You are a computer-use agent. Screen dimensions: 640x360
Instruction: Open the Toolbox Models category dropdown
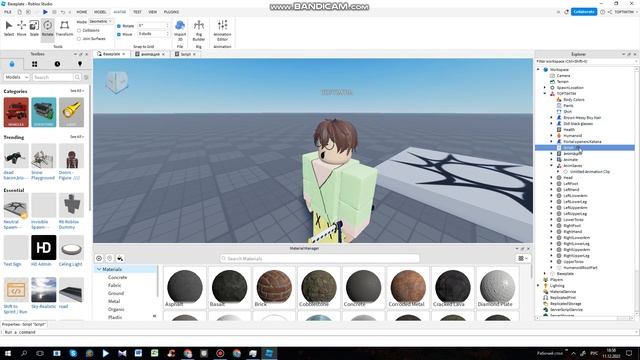pos(16,77)
